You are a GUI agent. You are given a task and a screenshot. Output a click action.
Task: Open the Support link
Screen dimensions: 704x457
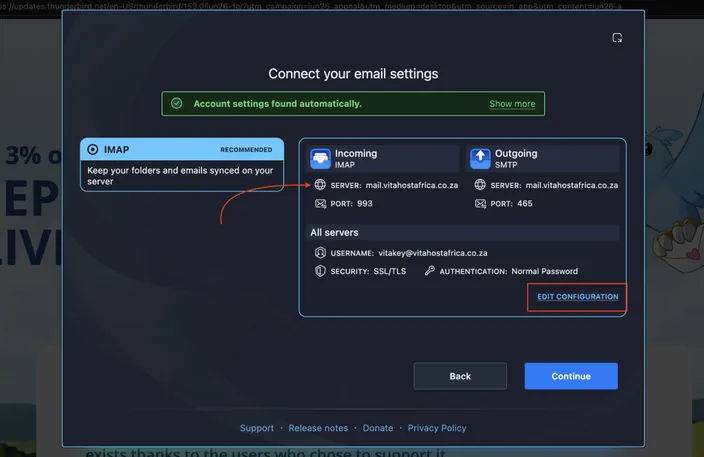tap(257, 428)
